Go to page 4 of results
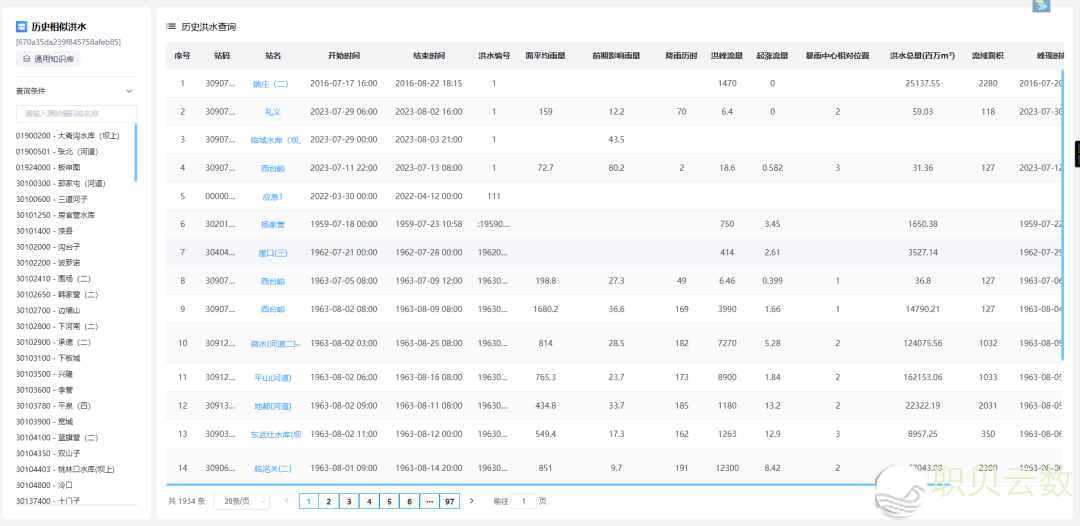The width and height of the screenshot is (1080, 526). pos(369,501)
